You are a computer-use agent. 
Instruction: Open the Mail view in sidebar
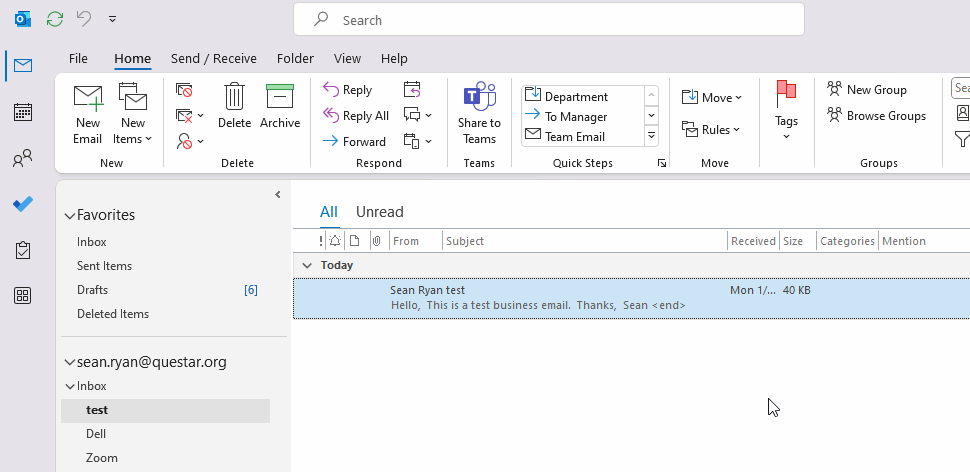pyautogui.click(x=23, y=66)
